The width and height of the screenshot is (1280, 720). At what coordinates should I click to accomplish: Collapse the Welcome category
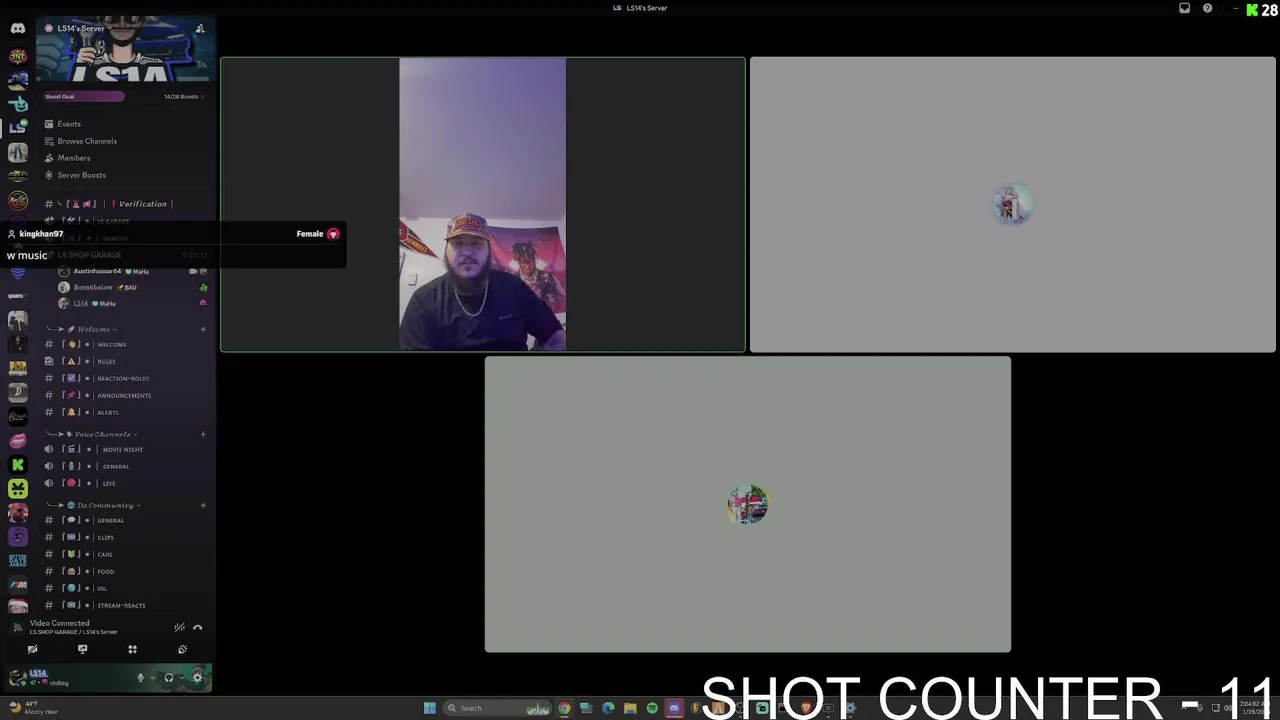pos(94,329)
